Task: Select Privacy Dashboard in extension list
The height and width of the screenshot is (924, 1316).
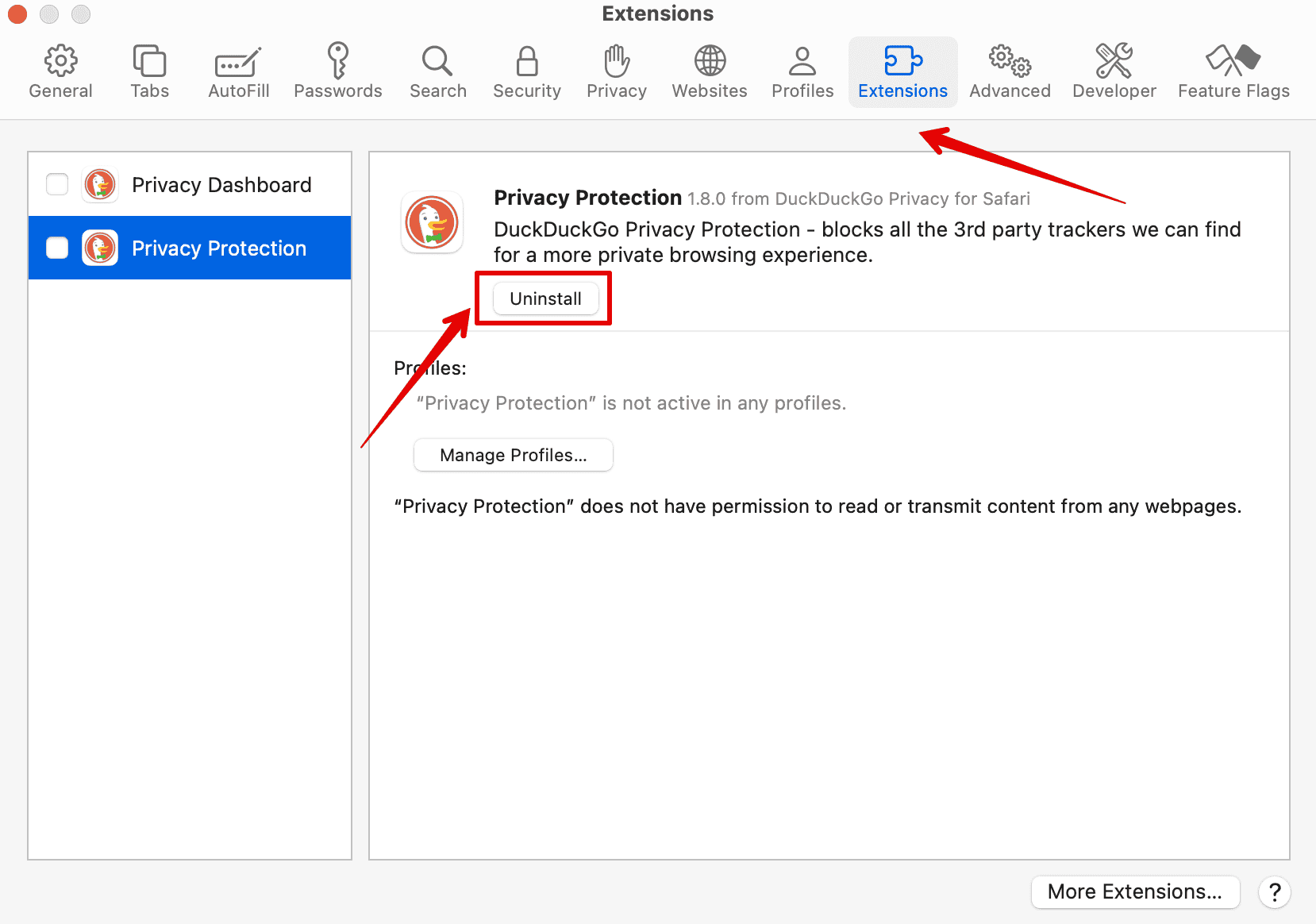Action: pos(221,185)
